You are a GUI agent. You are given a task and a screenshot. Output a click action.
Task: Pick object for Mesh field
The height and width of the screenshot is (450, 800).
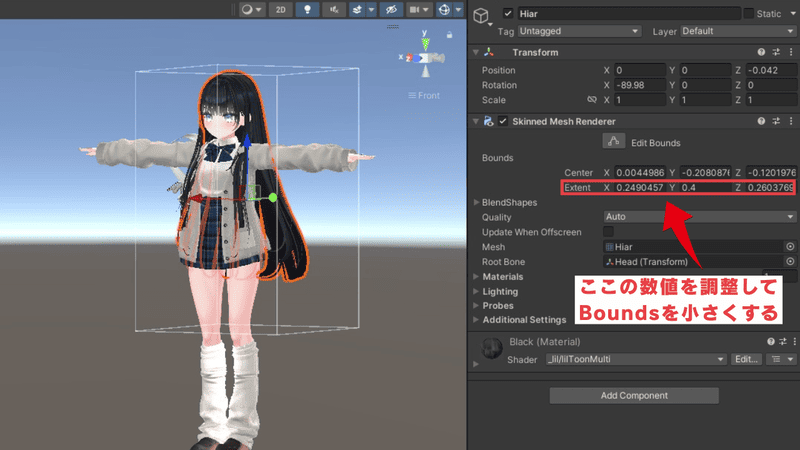click(790, 246)
